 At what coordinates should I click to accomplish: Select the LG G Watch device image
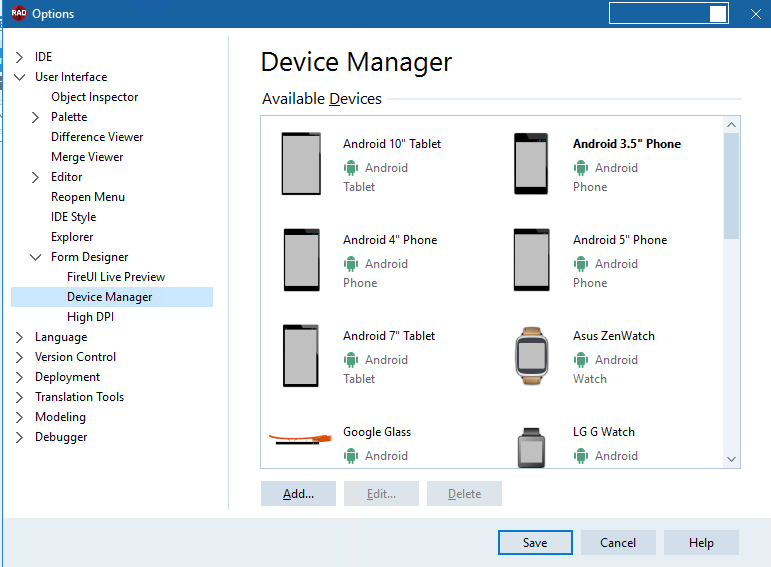(531, 448)
